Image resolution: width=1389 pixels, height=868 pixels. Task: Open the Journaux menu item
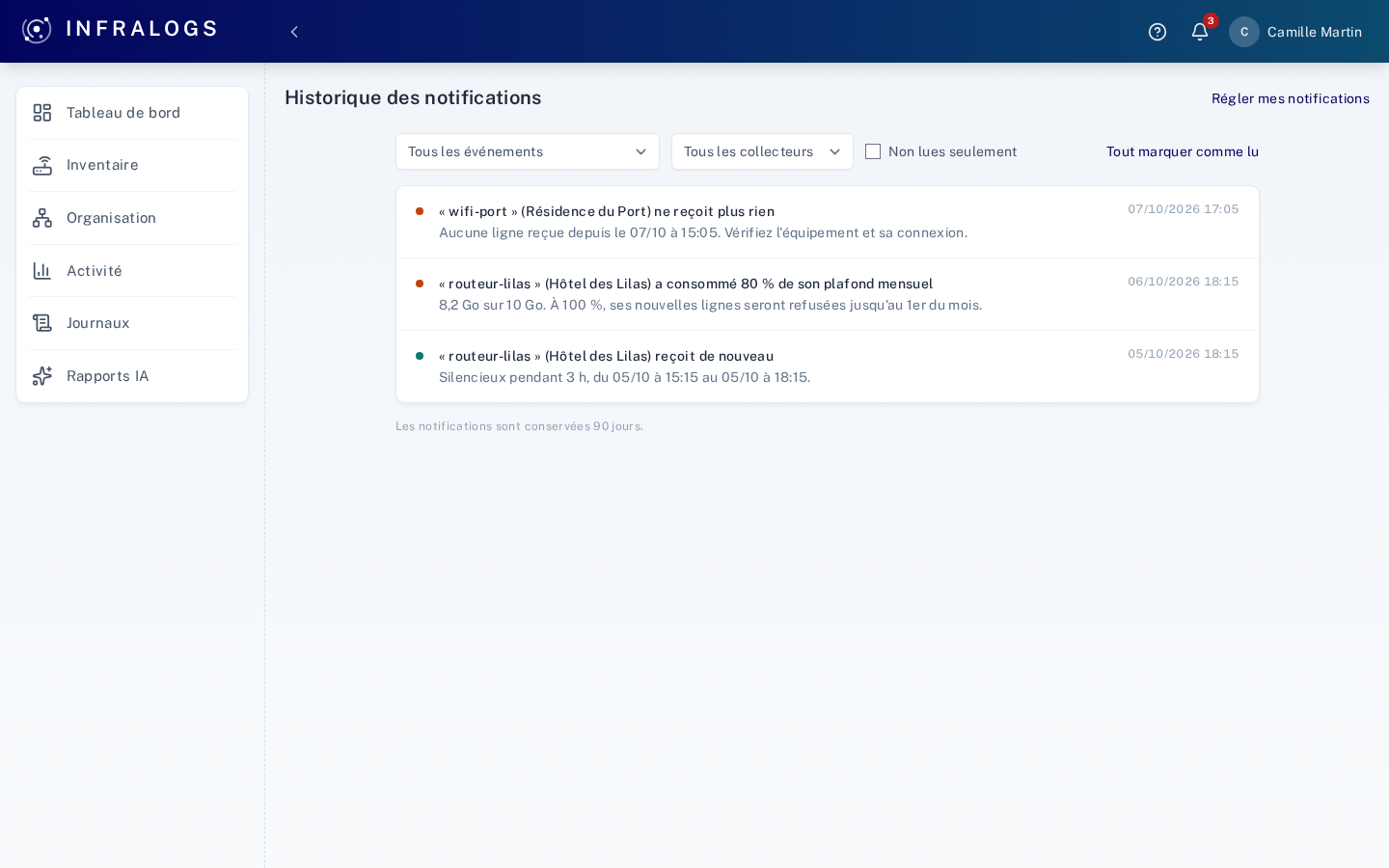coord(132,323)
